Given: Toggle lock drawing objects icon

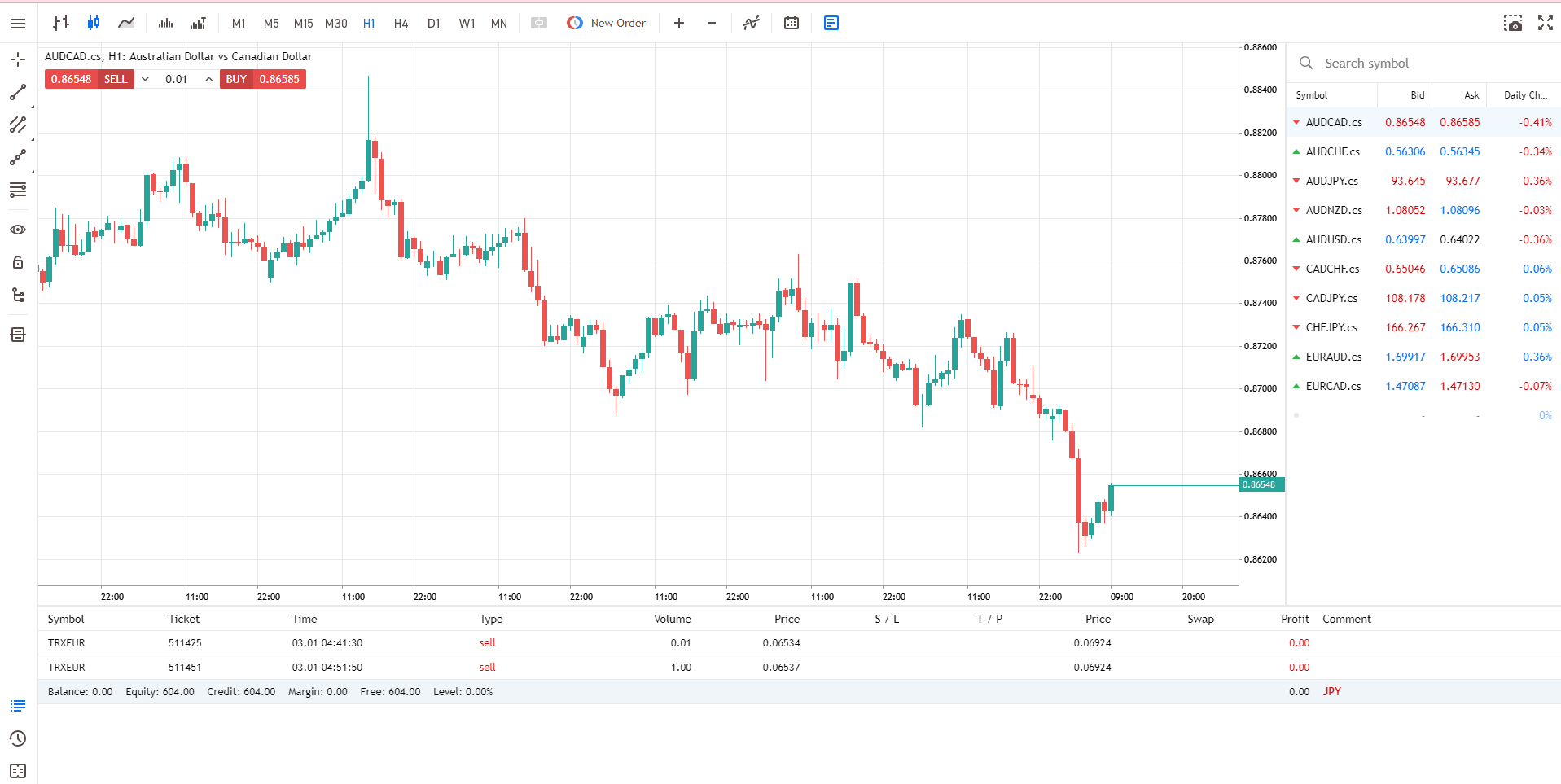Looking at the screenshot, I should click(x=18, y=262).
